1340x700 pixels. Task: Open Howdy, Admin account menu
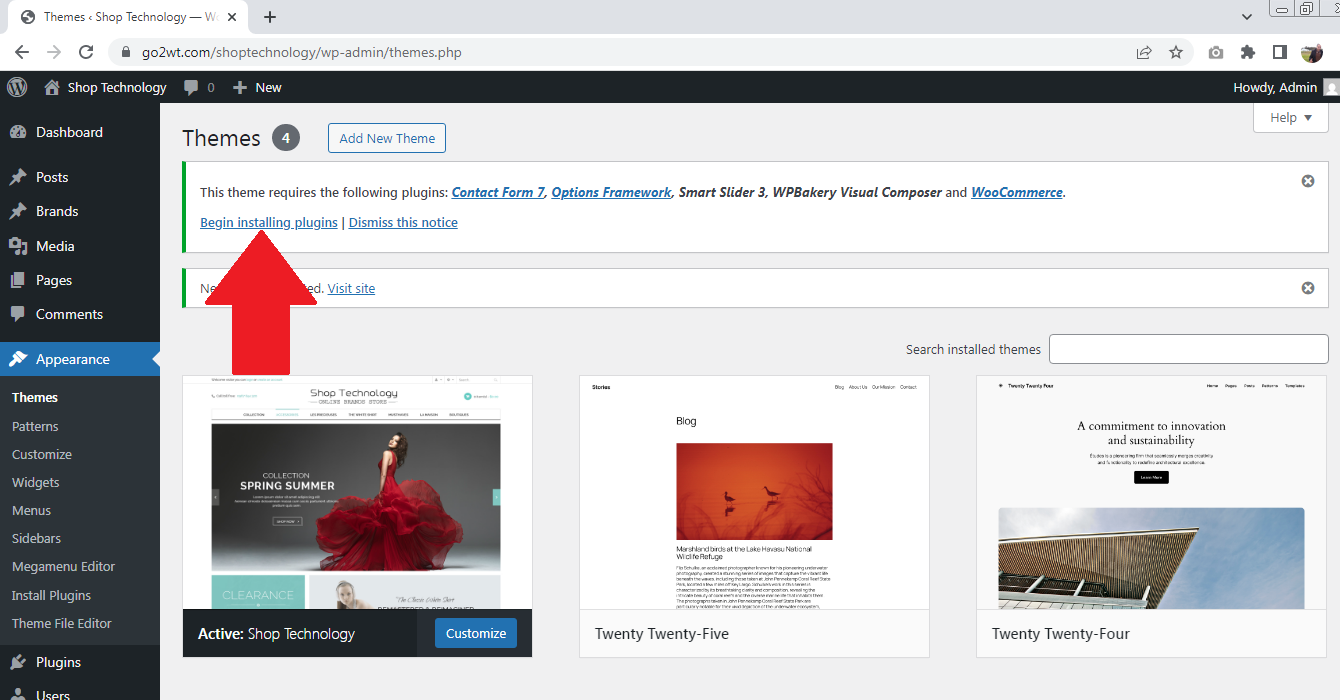[x=1286, y=87]
